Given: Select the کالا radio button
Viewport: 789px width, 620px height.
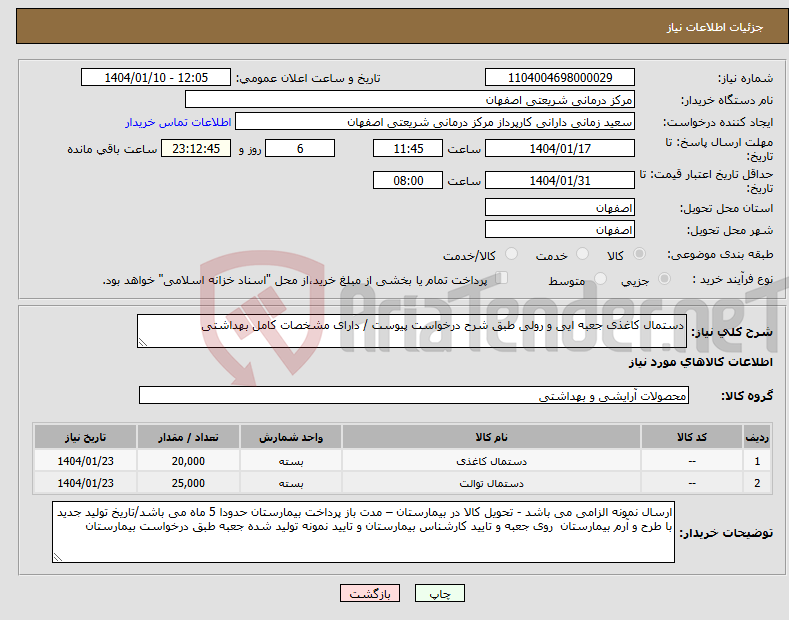Looking at the screenshot, I should [639, 254].
